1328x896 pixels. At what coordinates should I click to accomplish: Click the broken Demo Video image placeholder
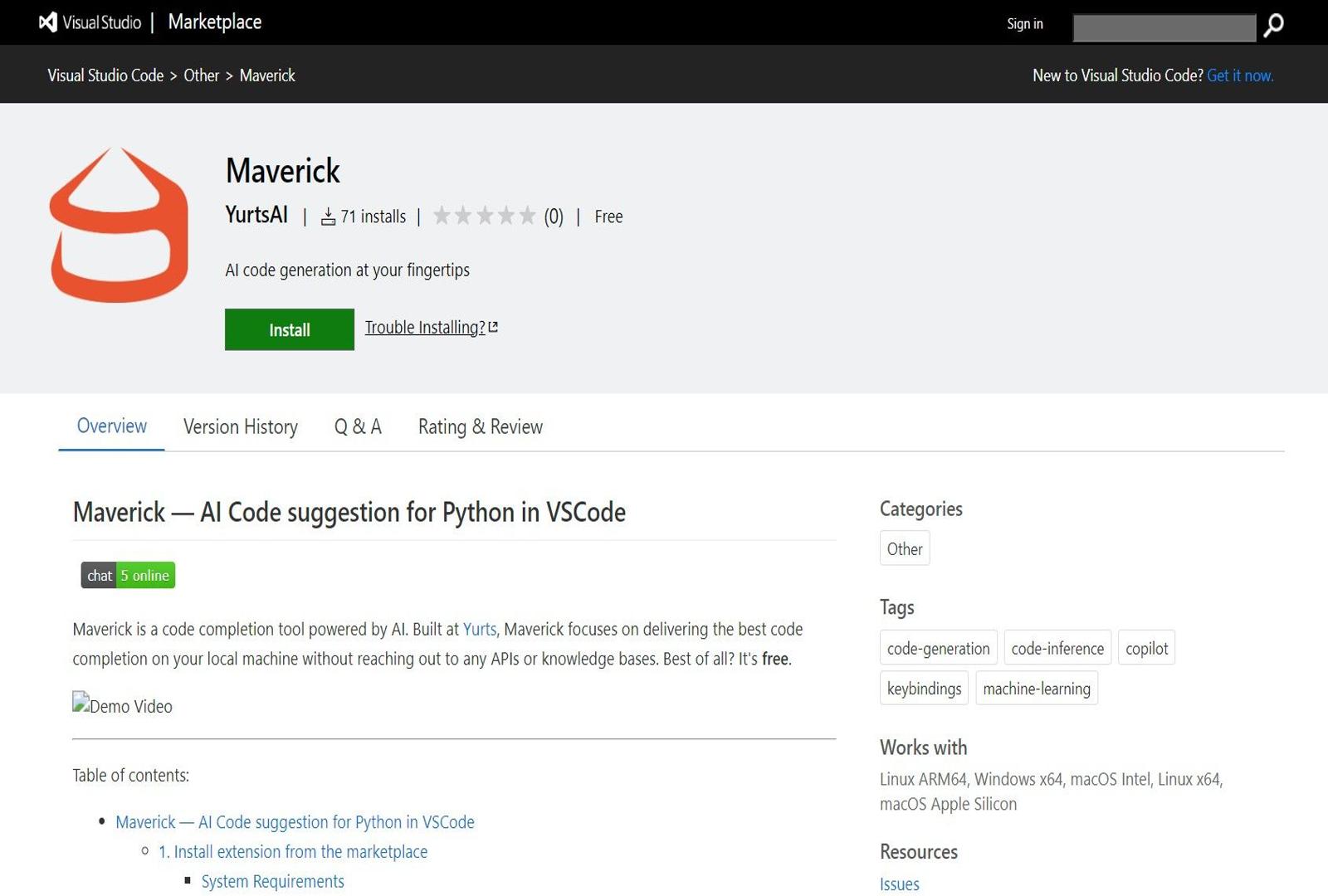(x=122, y=706)
